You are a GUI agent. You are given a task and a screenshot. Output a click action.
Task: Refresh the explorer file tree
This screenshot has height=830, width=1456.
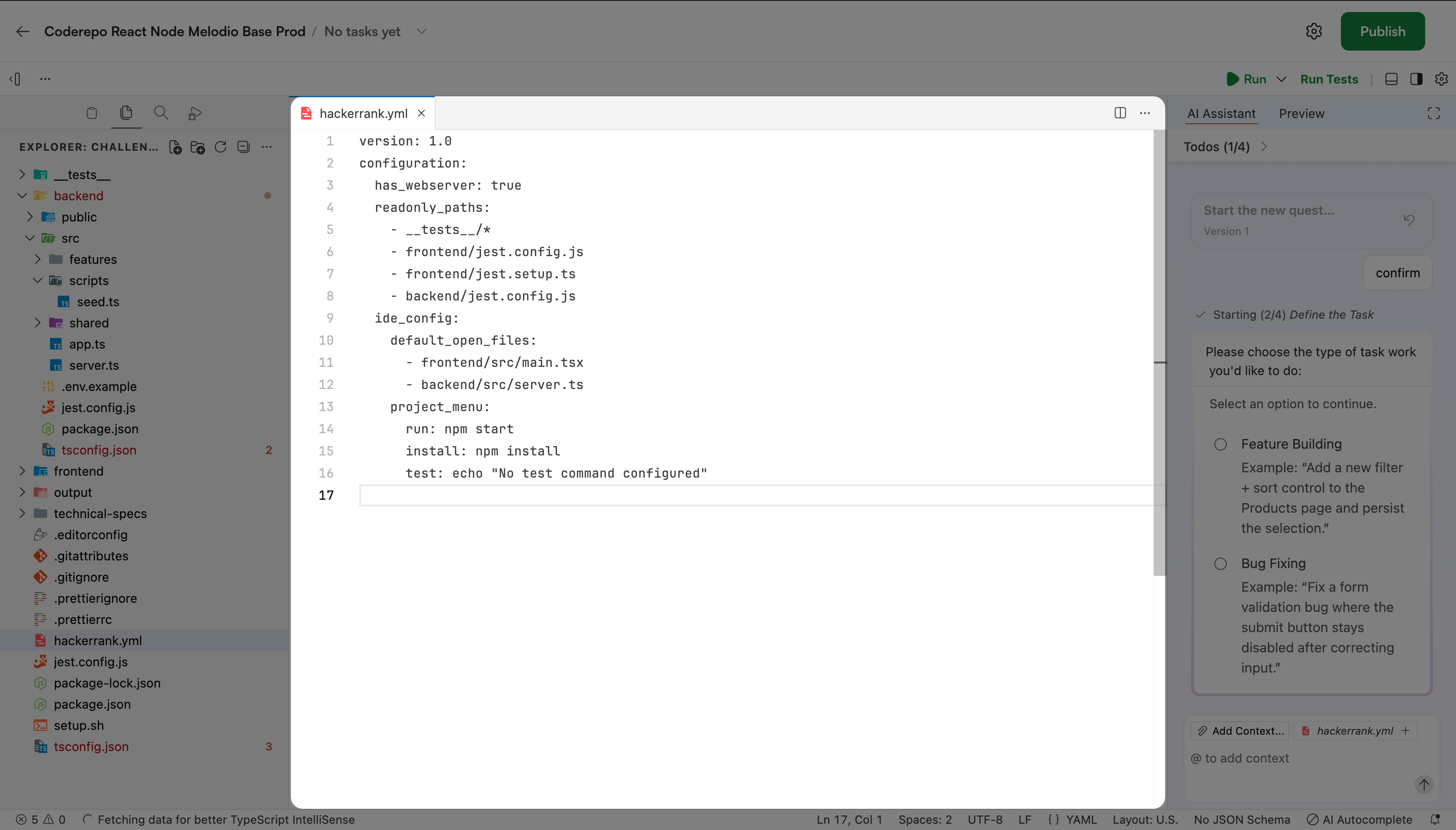pos(221,147)
